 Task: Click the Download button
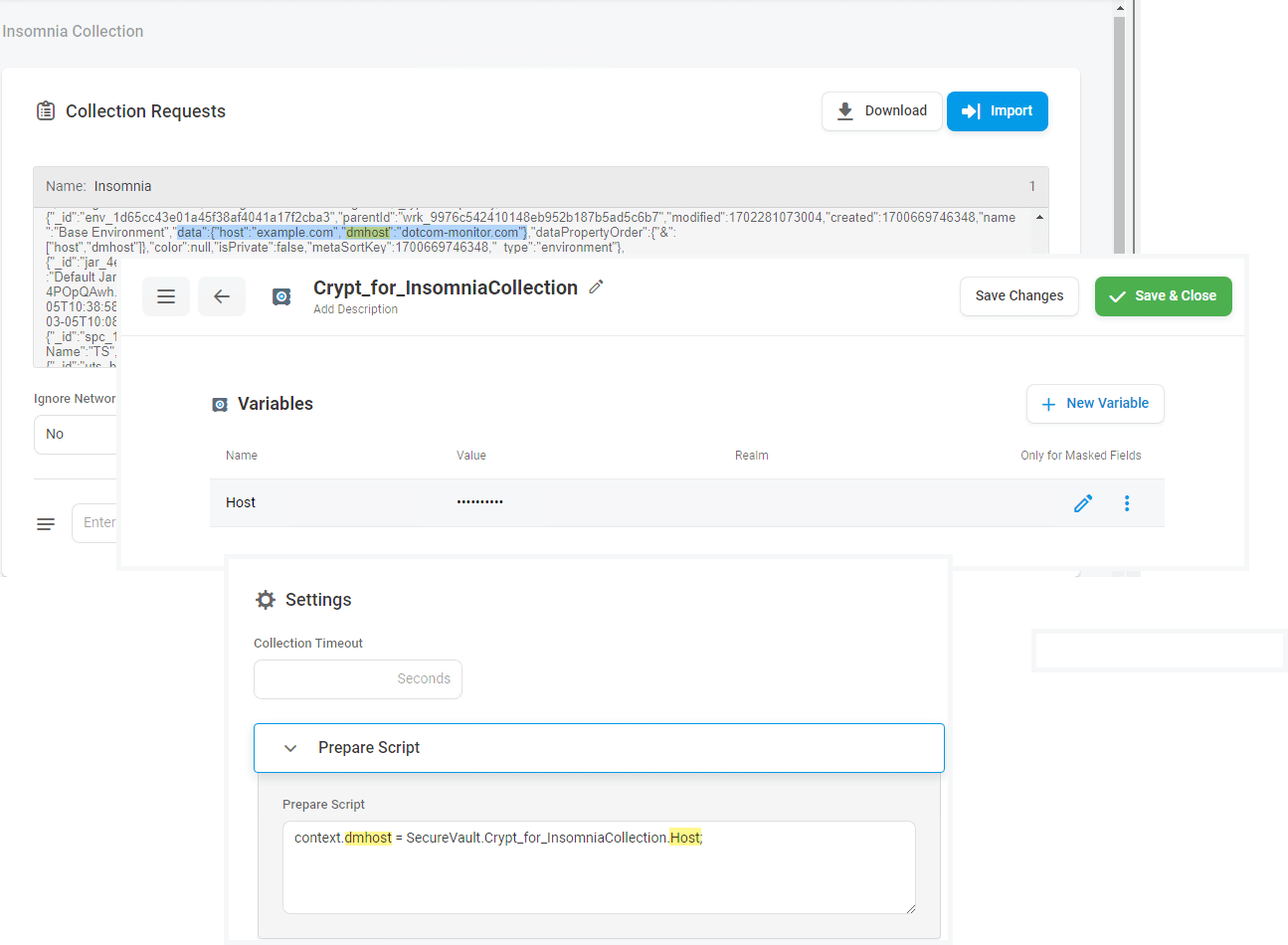pyautogui.click(x=881, y=111)
